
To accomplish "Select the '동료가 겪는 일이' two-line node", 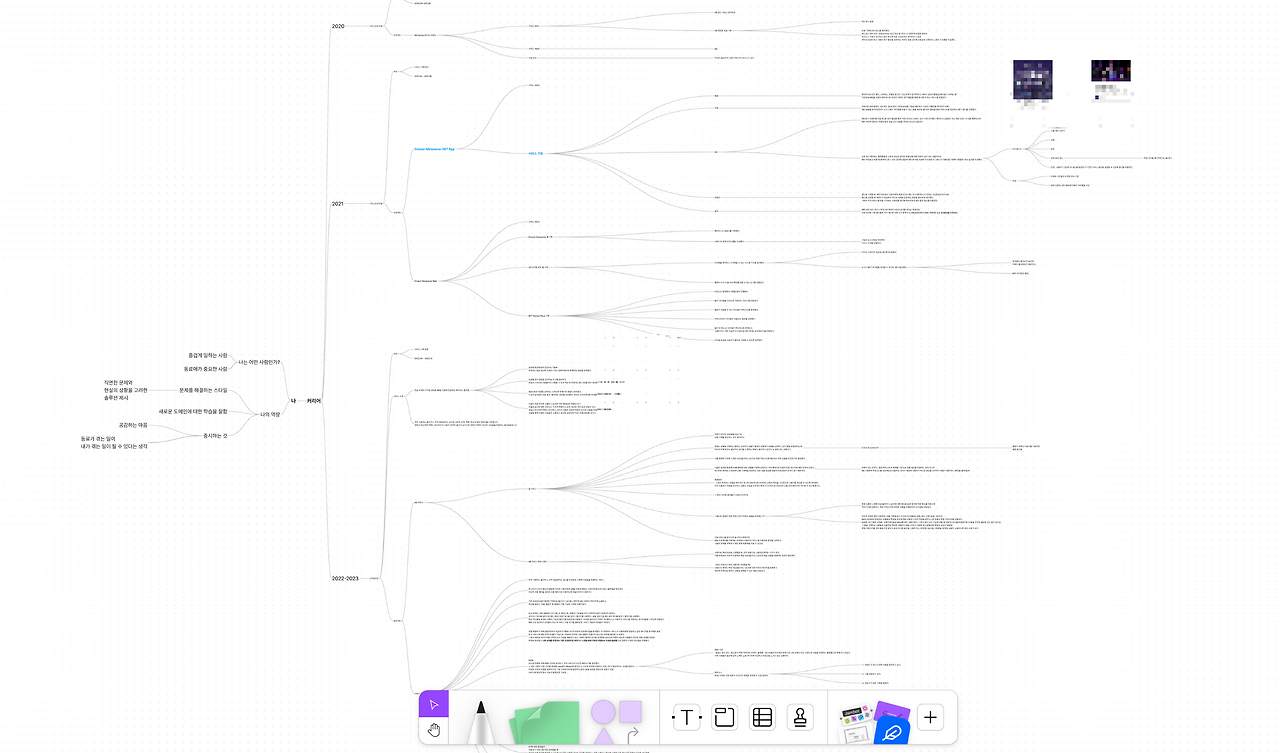I will (x=114, y=442).
